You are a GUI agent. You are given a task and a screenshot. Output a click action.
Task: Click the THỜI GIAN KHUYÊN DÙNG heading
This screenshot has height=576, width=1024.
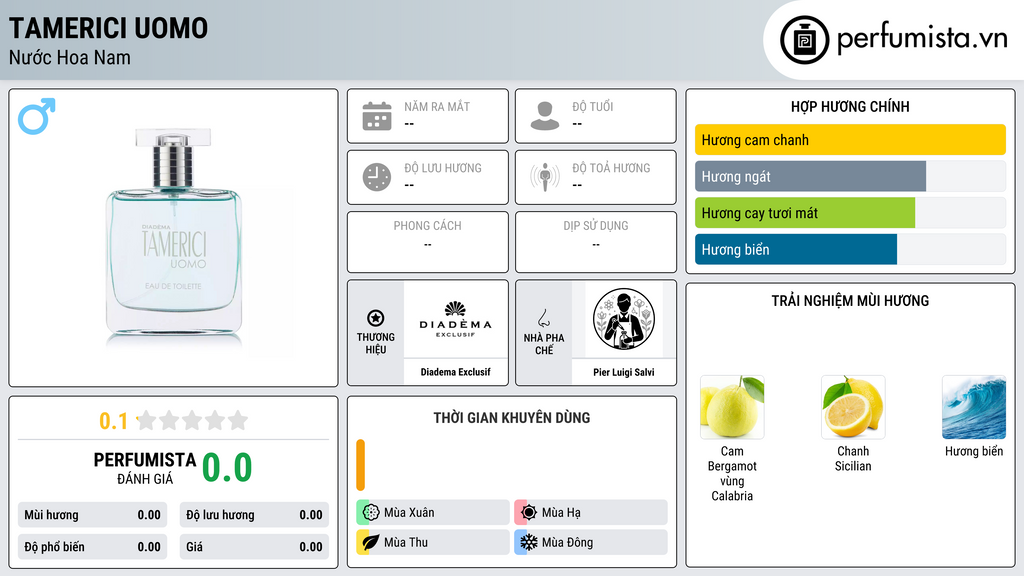pyautogui.click(x=512, y=418)
